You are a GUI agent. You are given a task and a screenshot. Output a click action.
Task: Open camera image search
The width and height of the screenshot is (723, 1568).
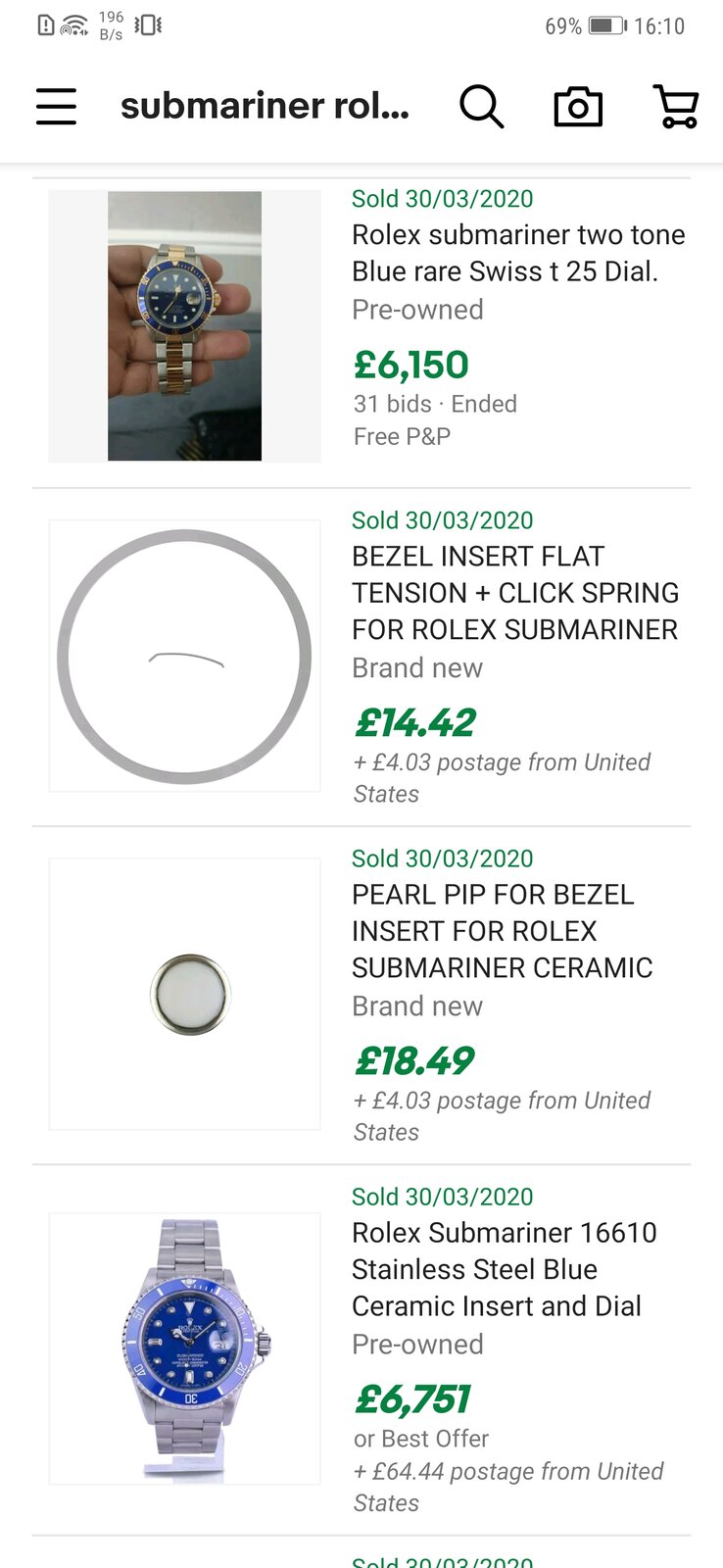tap(578, 106)
